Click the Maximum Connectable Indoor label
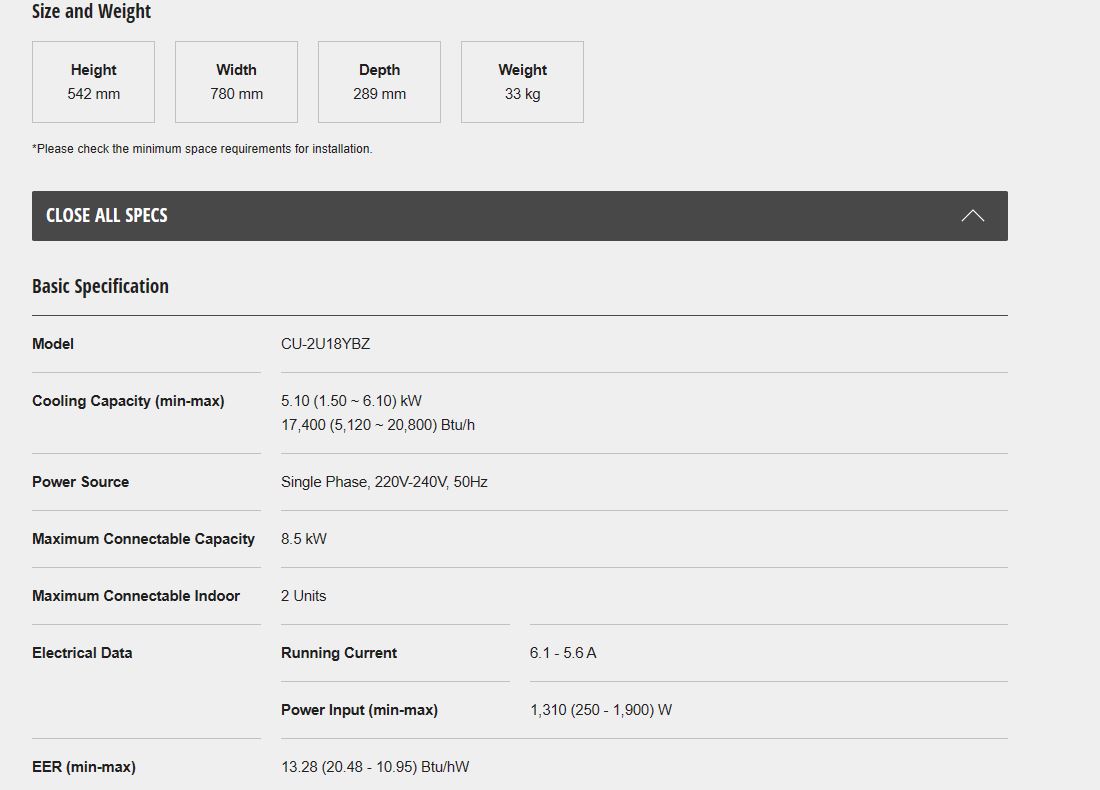 point(136,596)
